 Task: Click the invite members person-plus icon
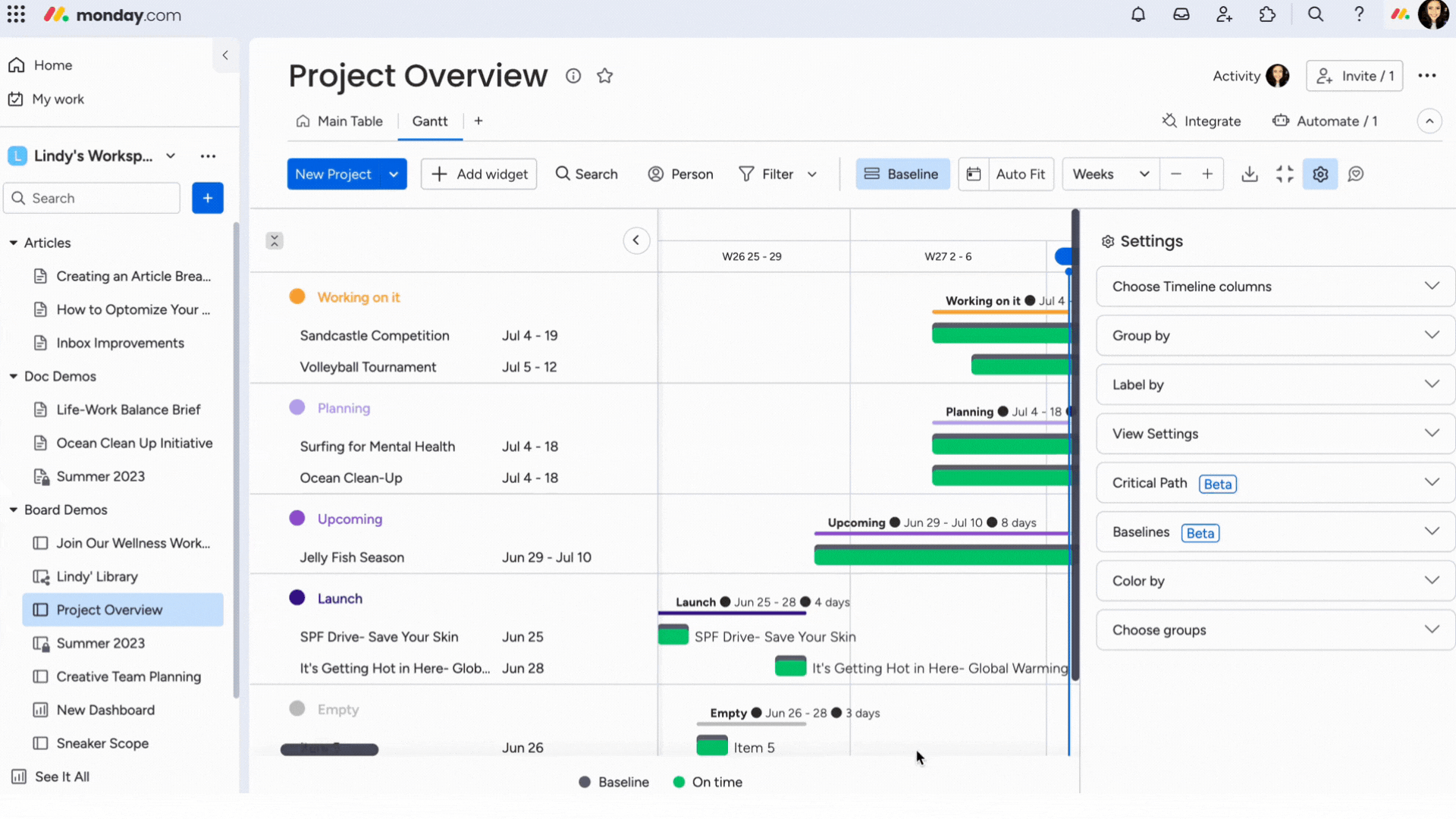pos(1224,14)
